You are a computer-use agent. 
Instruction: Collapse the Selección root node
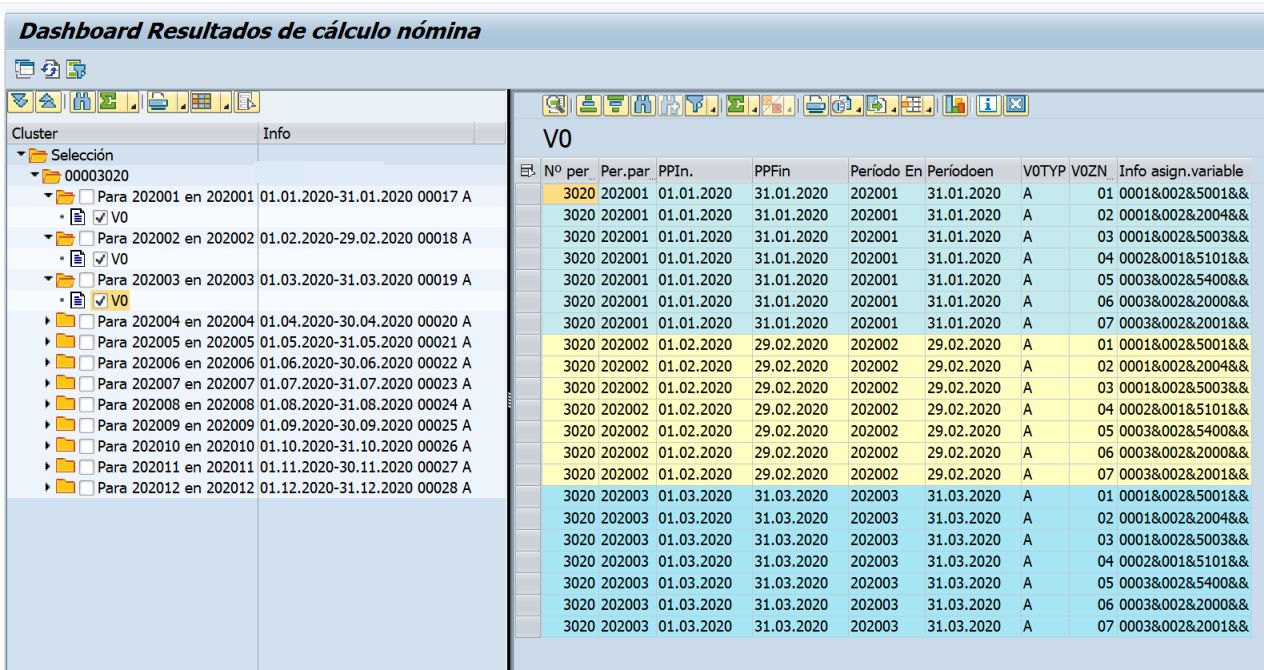click(x=23, y=155)
